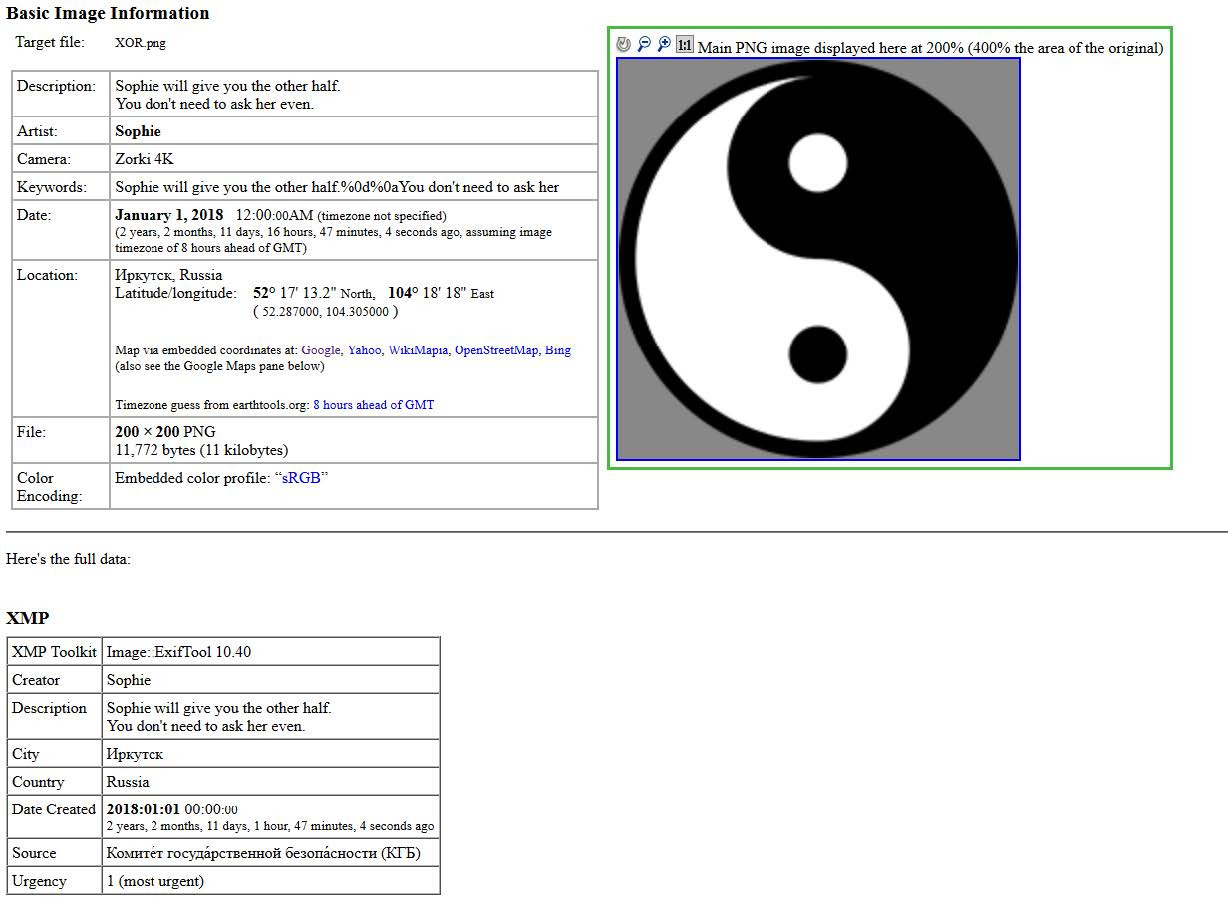Click the XMP section heading

point(28,618)
